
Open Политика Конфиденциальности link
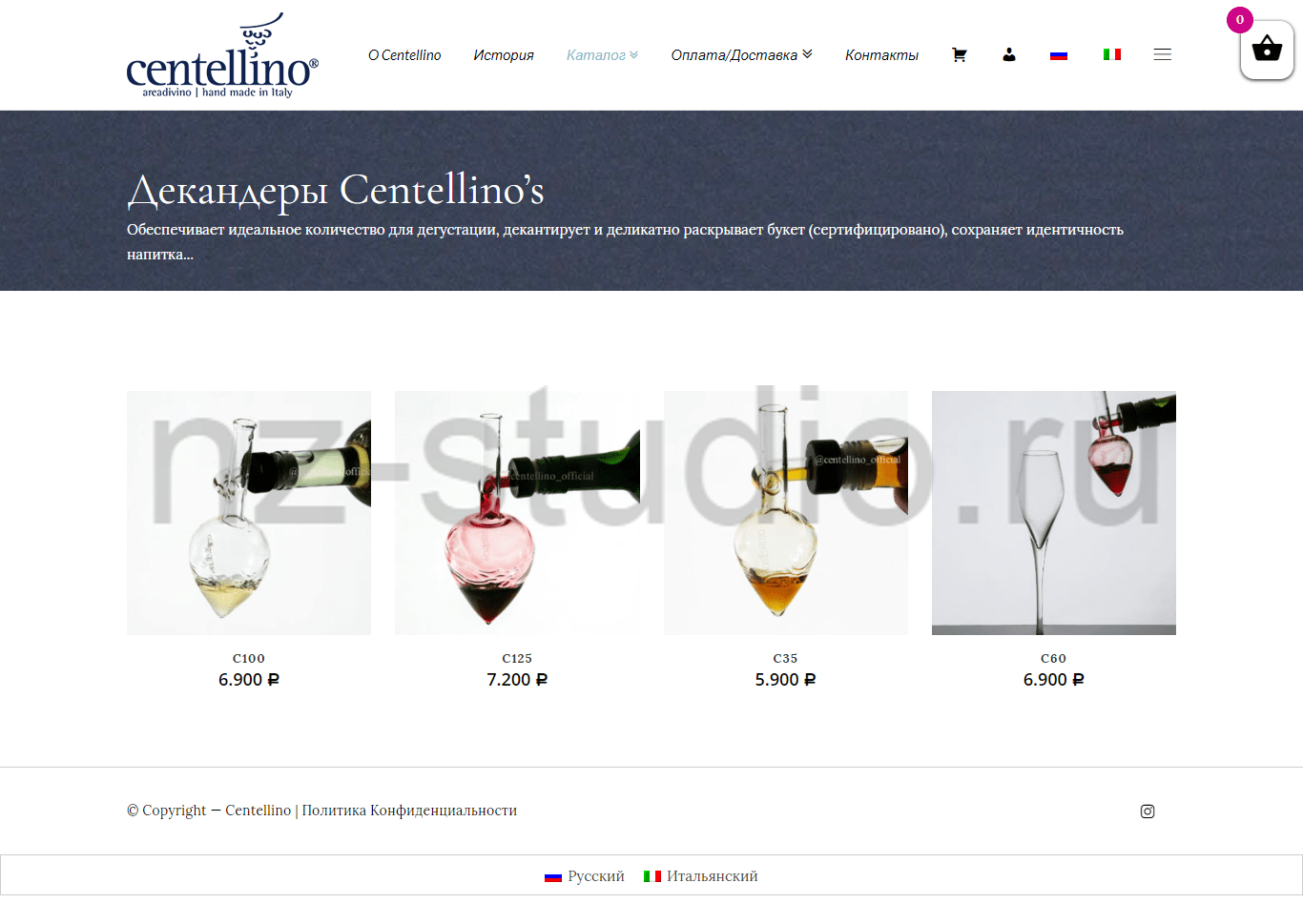pyautogui.click(x=409, y=811)
